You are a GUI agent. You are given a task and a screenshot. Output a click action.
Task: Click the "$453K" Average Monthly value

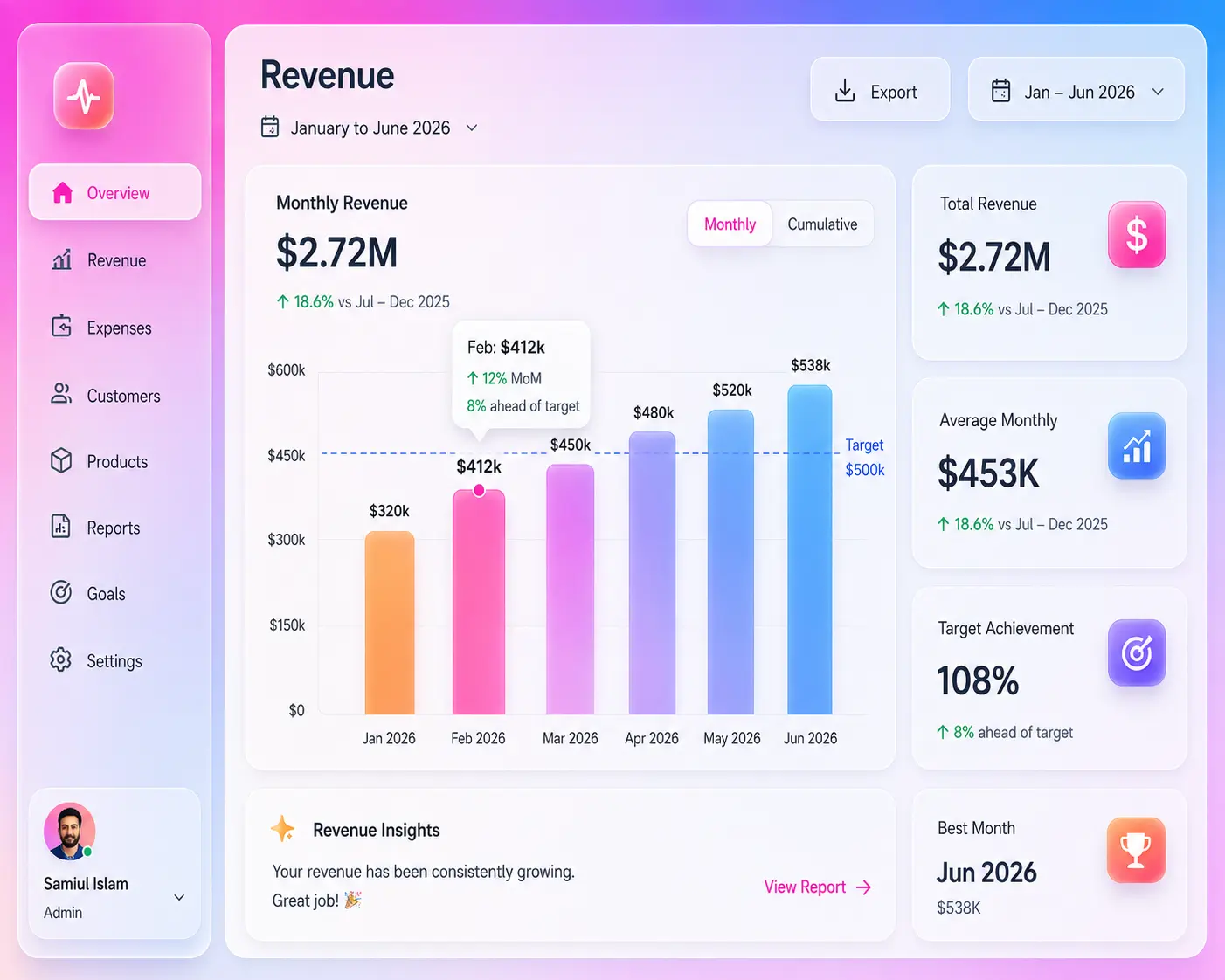tap(988, 473)
